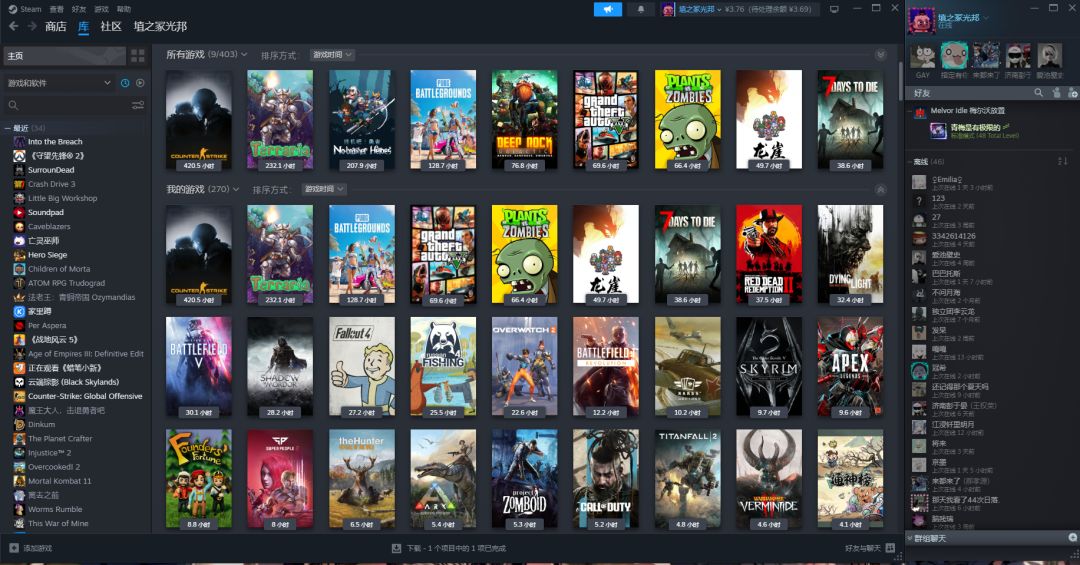The image size is (1080, 565).
Task: Click the library search magnifier icon
Action: pyautogui.click(x=13, y=105)
